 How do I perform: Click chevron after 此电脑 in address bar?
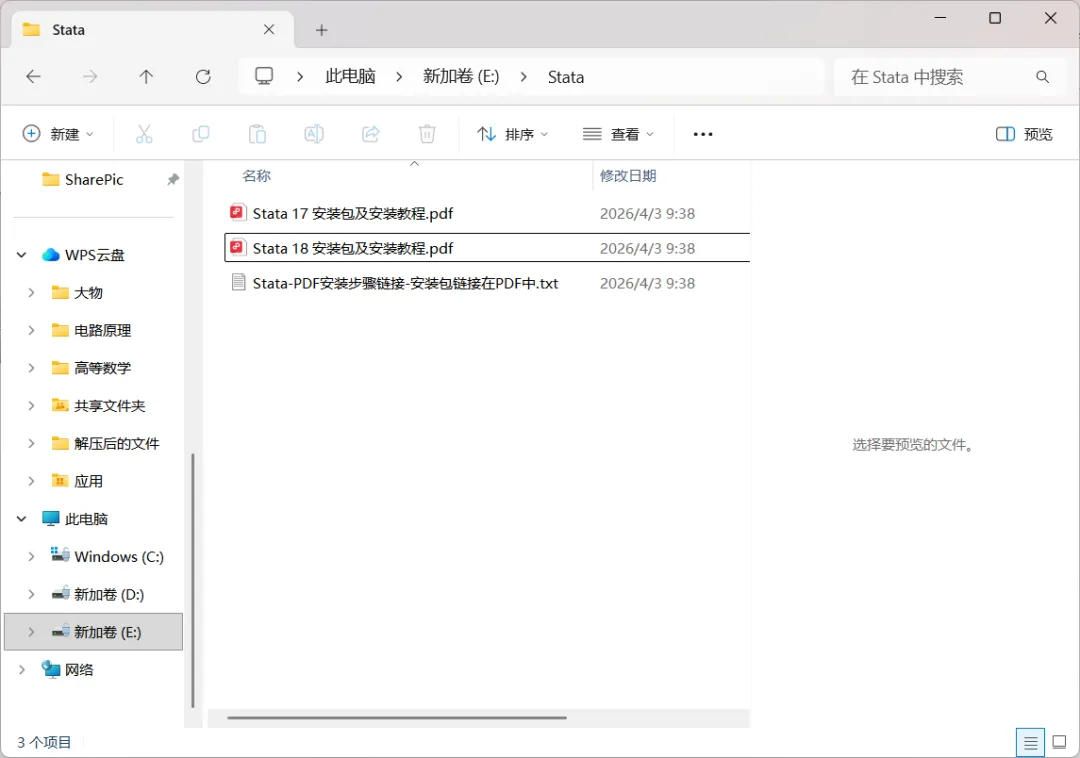[x=399, y=77]
